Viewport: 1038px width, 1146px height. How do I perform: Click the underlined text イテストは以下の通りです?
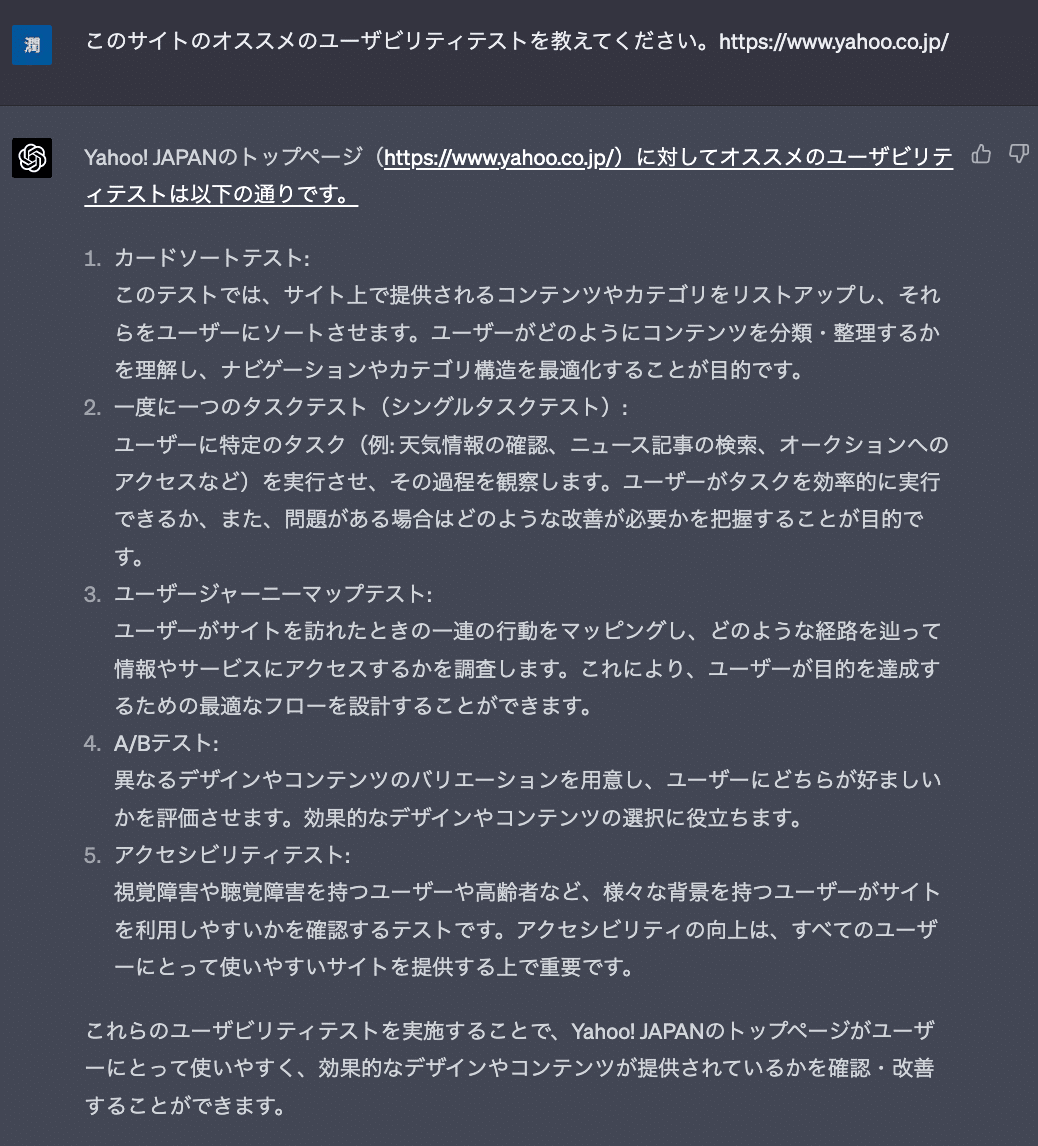[221, 194]
